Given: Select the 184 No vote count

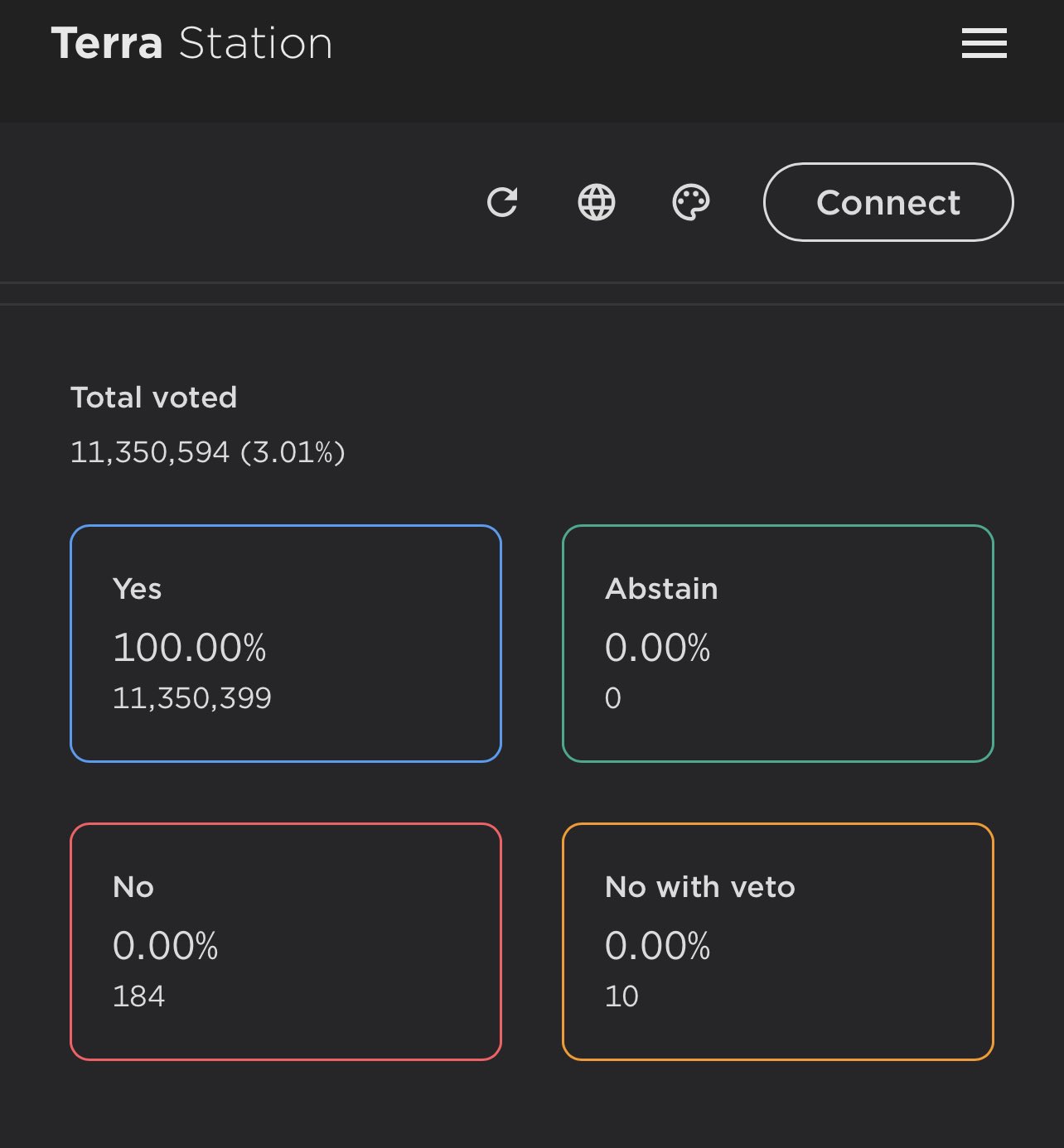Looking at the screenshot, I should point(138,996).
